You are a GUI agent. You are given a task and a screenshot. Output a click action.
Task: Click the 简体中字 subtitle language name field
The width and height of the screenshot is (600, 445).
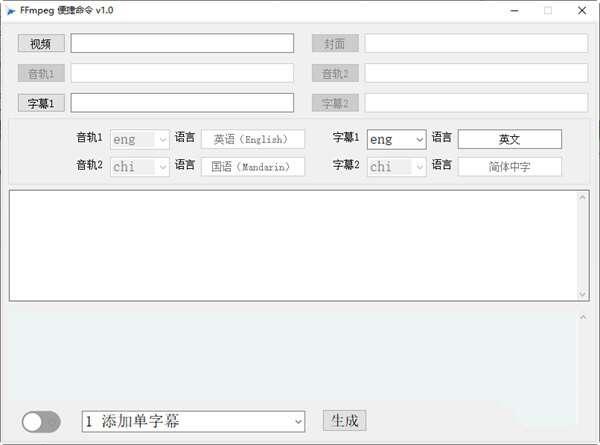pos(510,167)
